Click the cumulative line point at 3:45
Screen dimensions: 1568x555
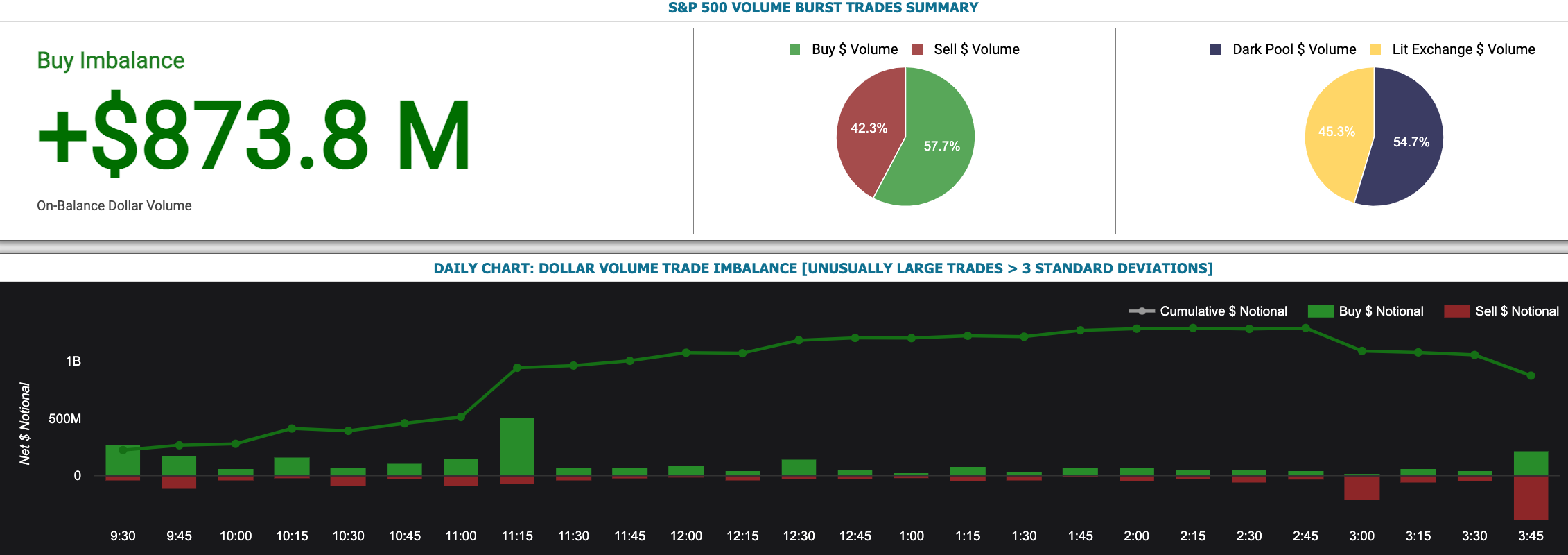point(1531,375)
